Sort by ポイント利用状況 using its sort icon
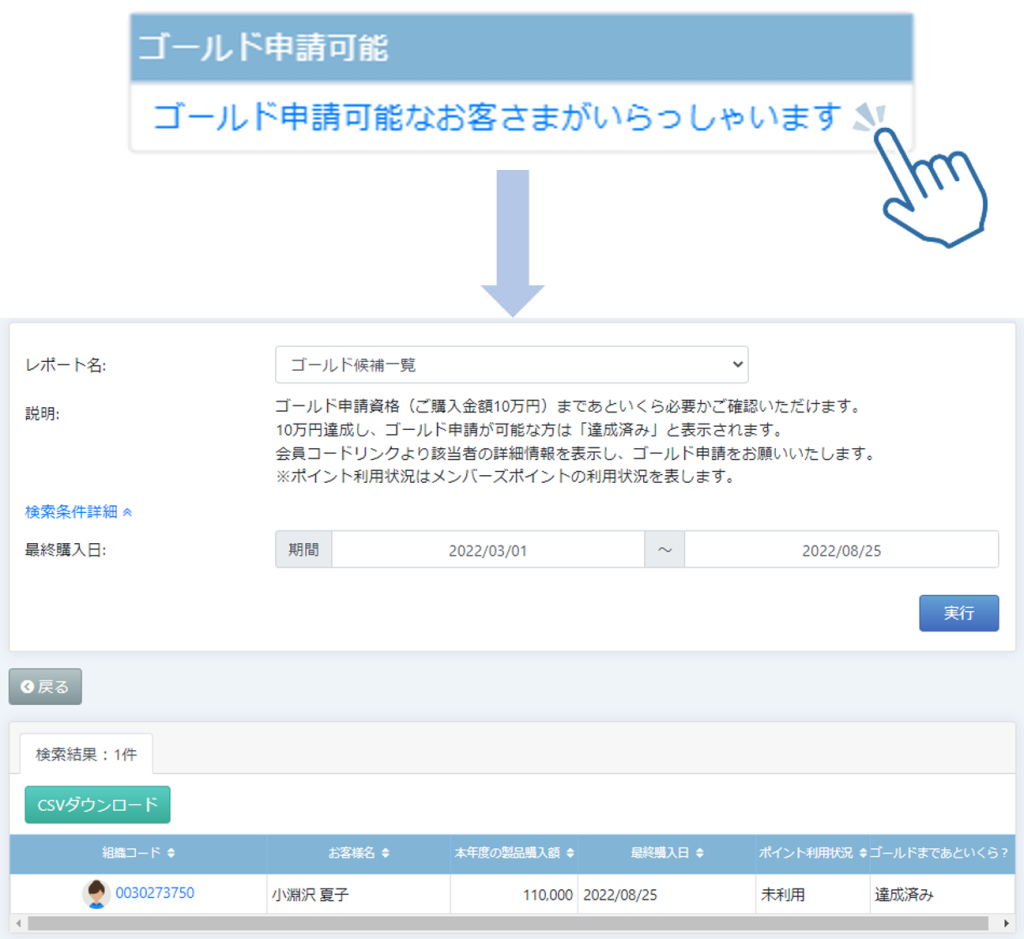The height and width of the screenshot is (939, 1024). point(862,853)
